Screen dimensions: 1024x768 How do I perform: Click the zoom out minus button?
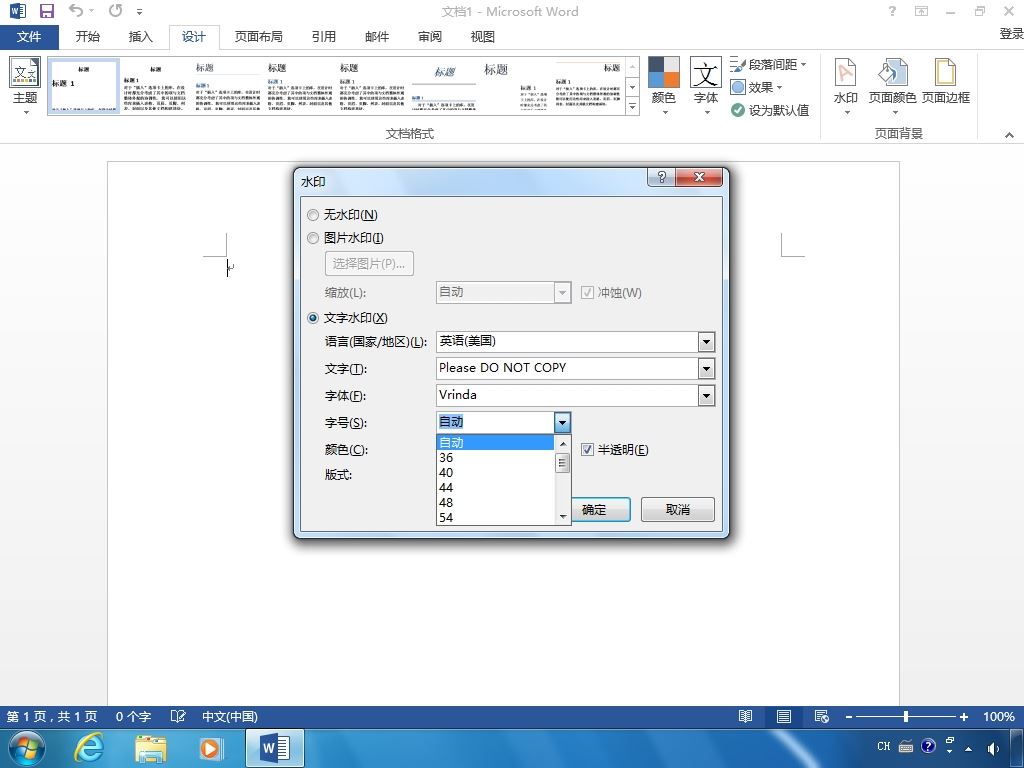coord(849,717)
